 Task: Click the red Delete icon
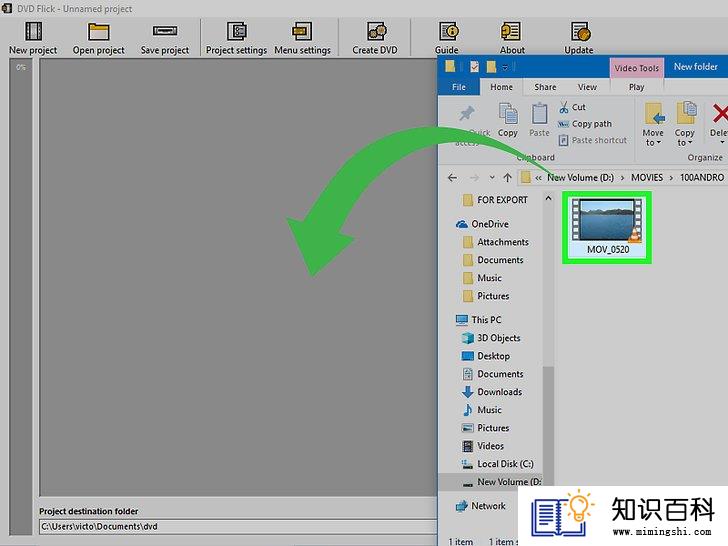pos(720,114)
